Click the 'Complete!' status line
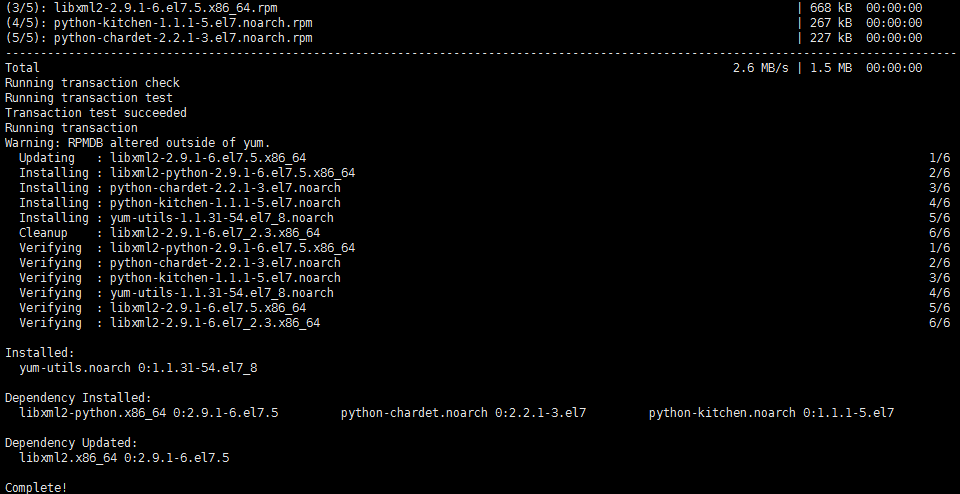Viewport: 960px width, 494px height. (x=36, y=488)
